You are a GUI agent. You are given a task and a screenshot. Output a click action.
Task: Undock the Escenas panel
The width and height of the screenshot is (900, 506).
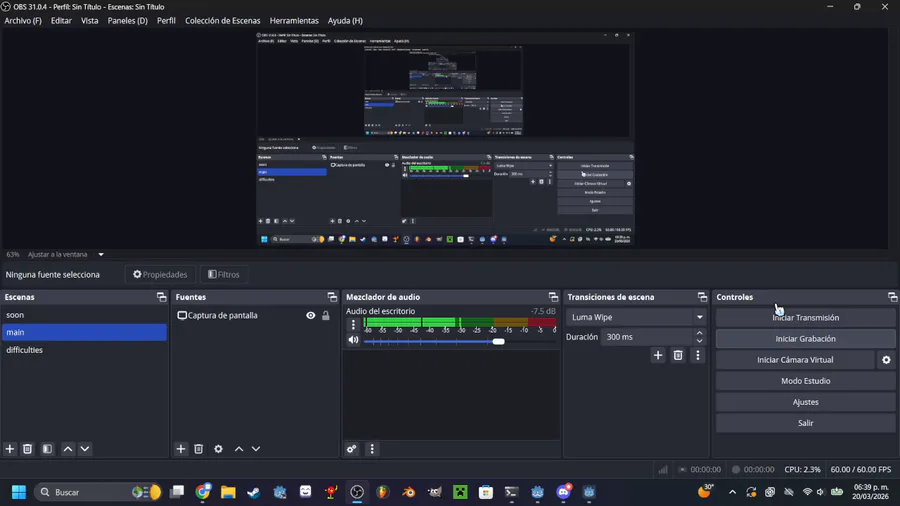[161, 297]
